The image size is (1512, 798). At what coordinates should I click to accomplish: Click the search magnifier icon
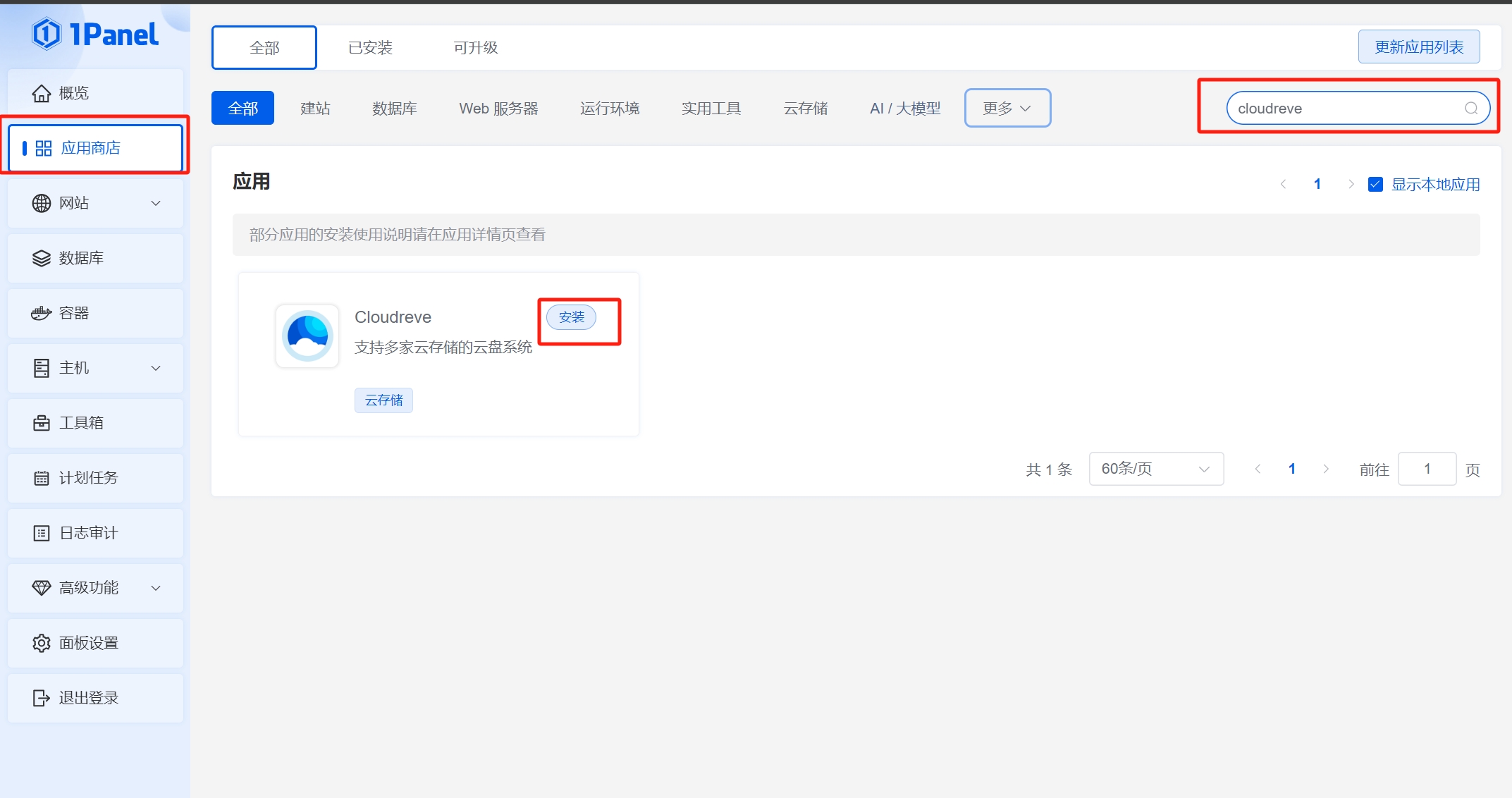click(x=1471, y=109)
